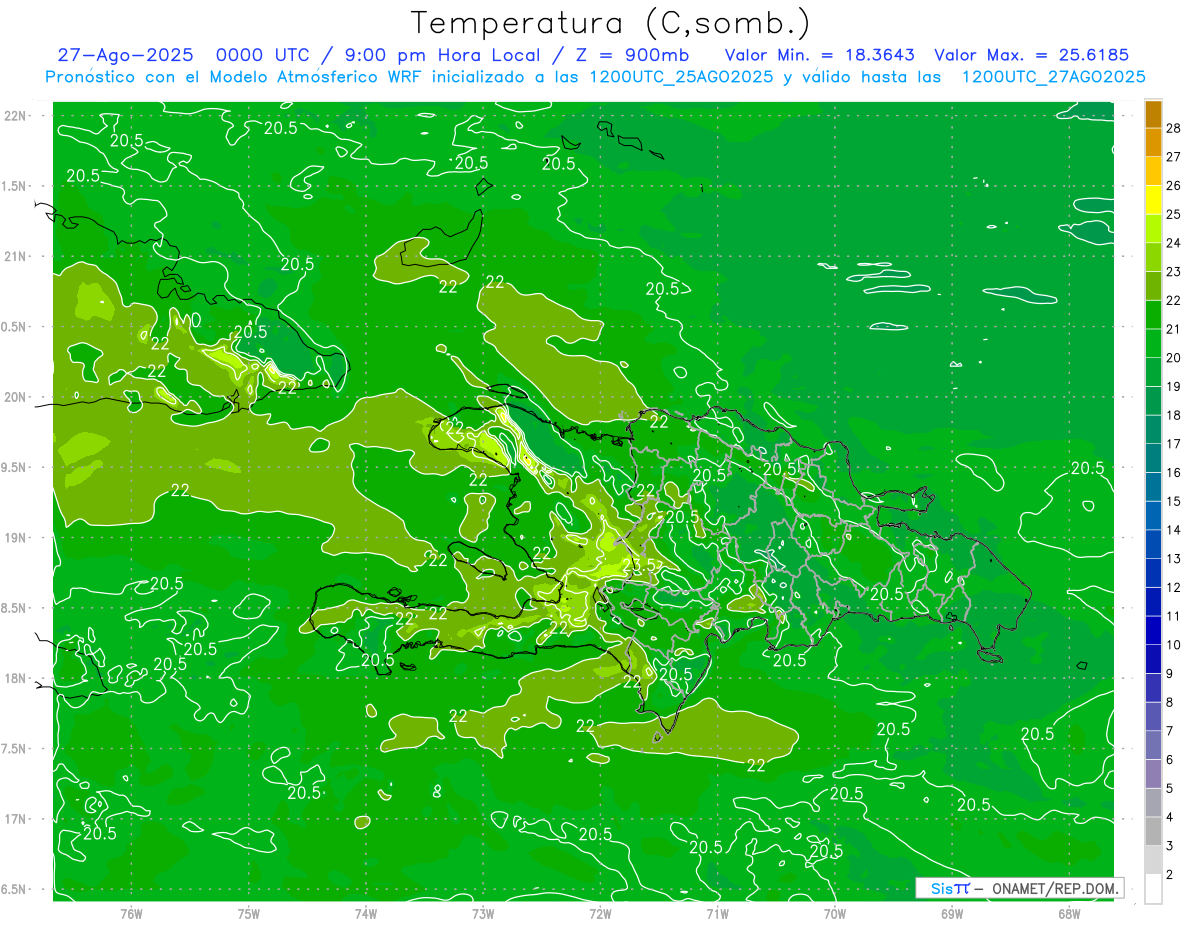Screen dimensions: 1200x927
Task: Click the "0.5N" latitude axis label
Action: pyautogui.click(x=15, y=327)
